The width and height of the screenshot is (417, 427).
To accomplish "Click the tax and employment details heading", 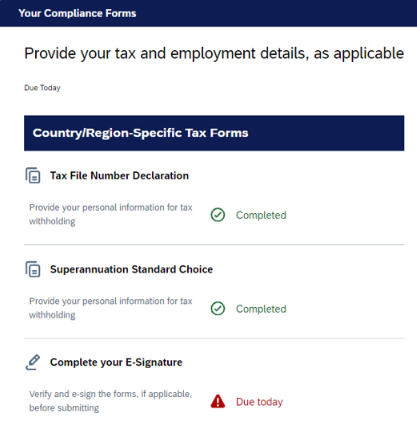I will pos(214,54).
